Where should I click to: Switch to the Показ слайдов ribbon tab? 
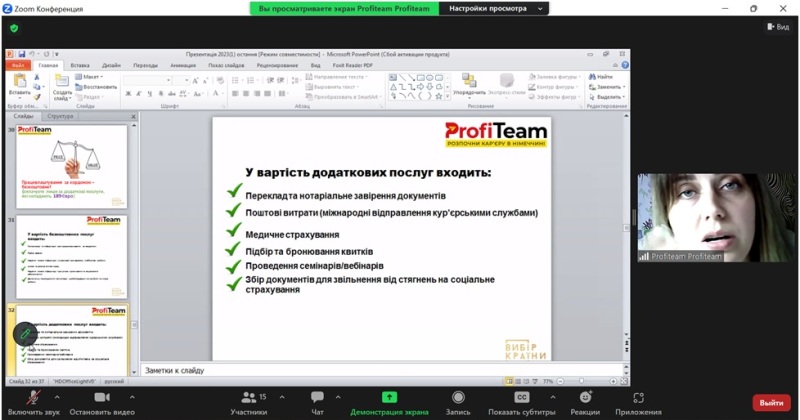[226, 65]
